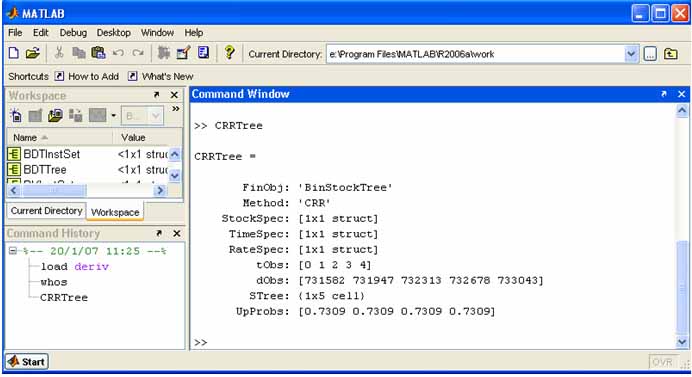Screen dimensions: 692x377
Task: Click Workspace import data icon
Action: (55, 116)
